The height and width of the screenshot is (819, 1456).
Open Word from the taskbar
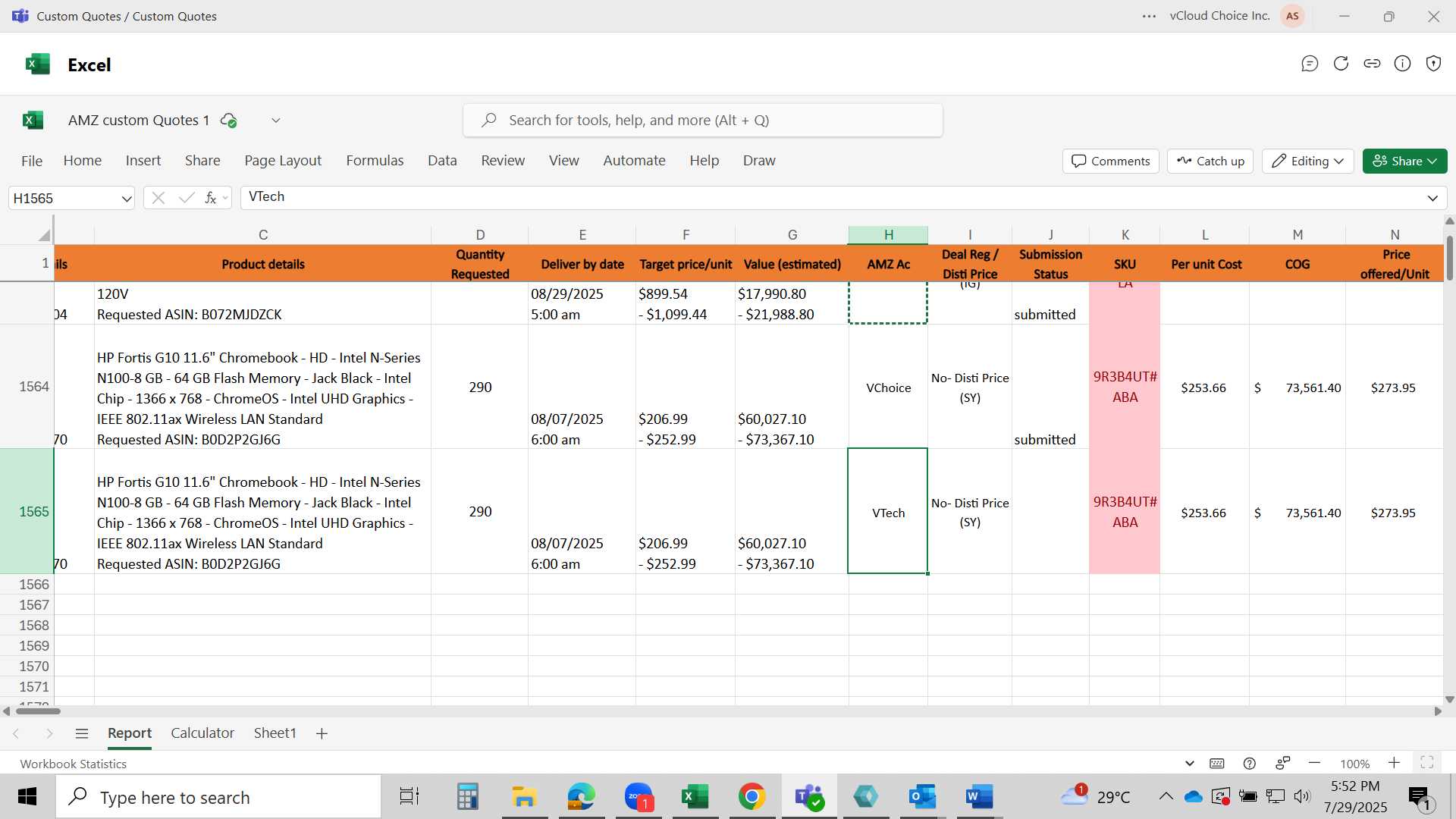coord(979,797)
